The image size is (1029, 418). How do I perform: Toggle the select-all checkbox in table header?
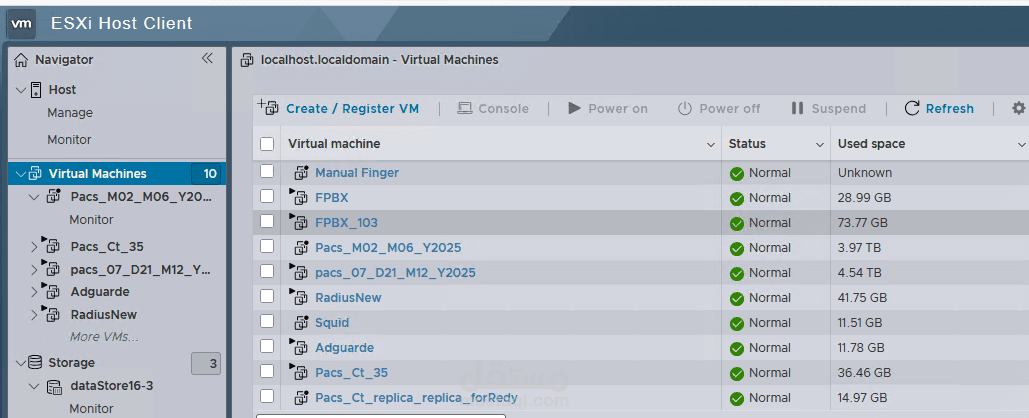[266, 144]
